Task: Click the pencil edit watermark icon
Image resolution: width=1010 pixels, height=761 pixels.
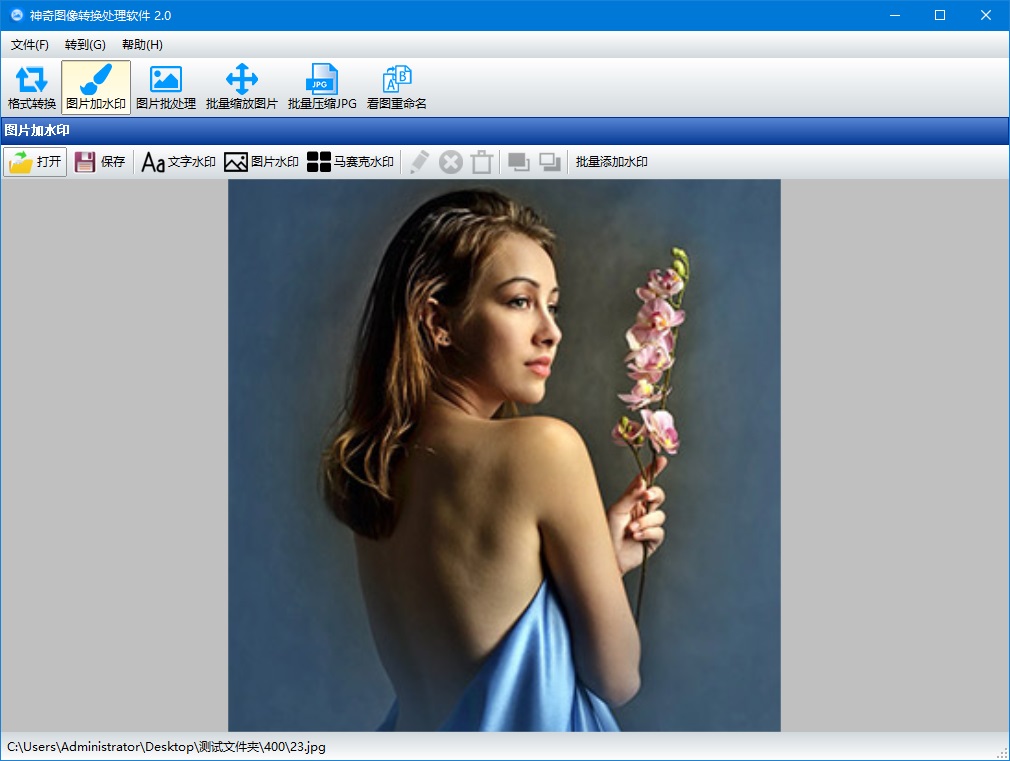Action: (420, 162)
